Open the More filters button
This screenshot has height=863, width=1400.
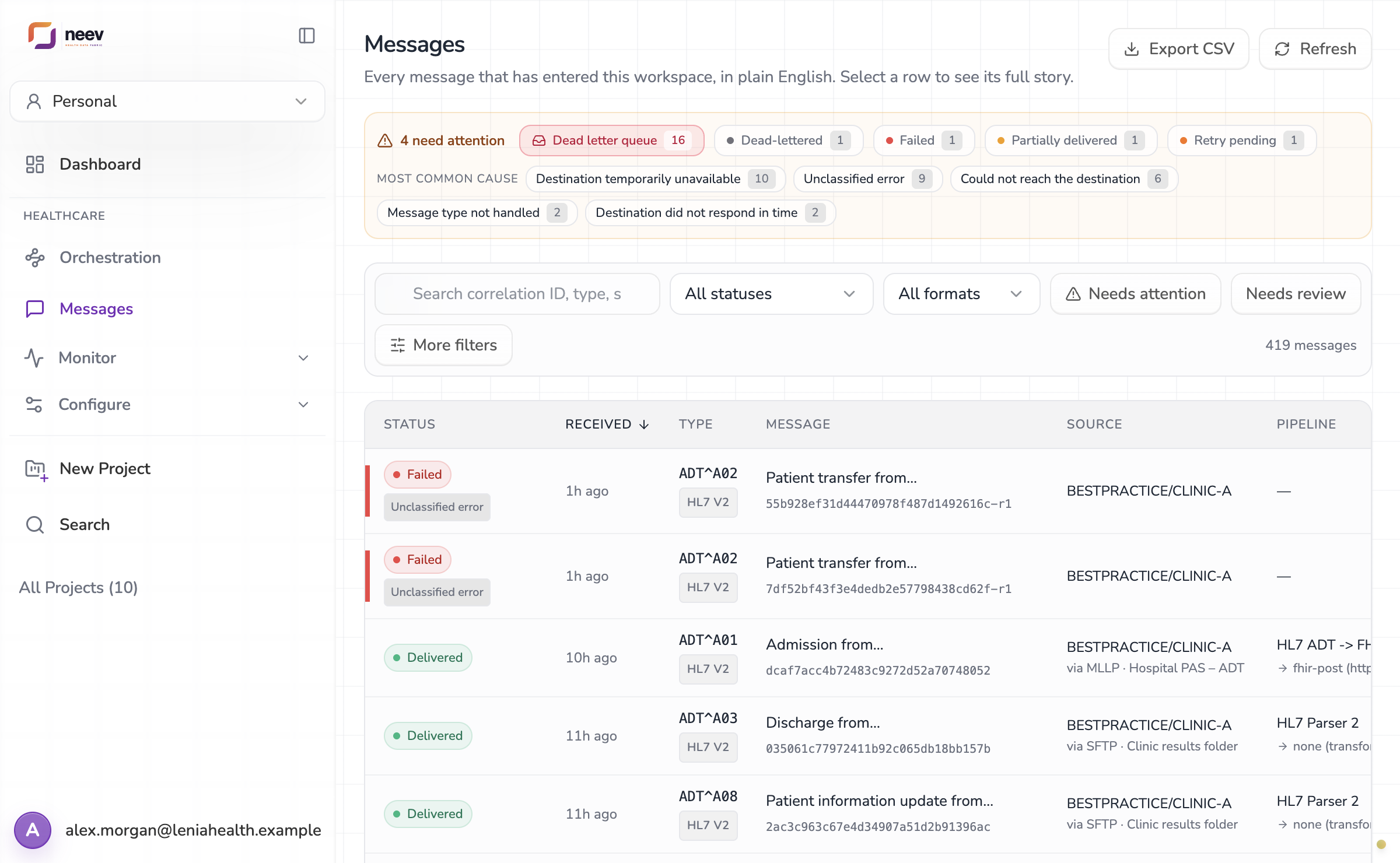coord(443,345)
